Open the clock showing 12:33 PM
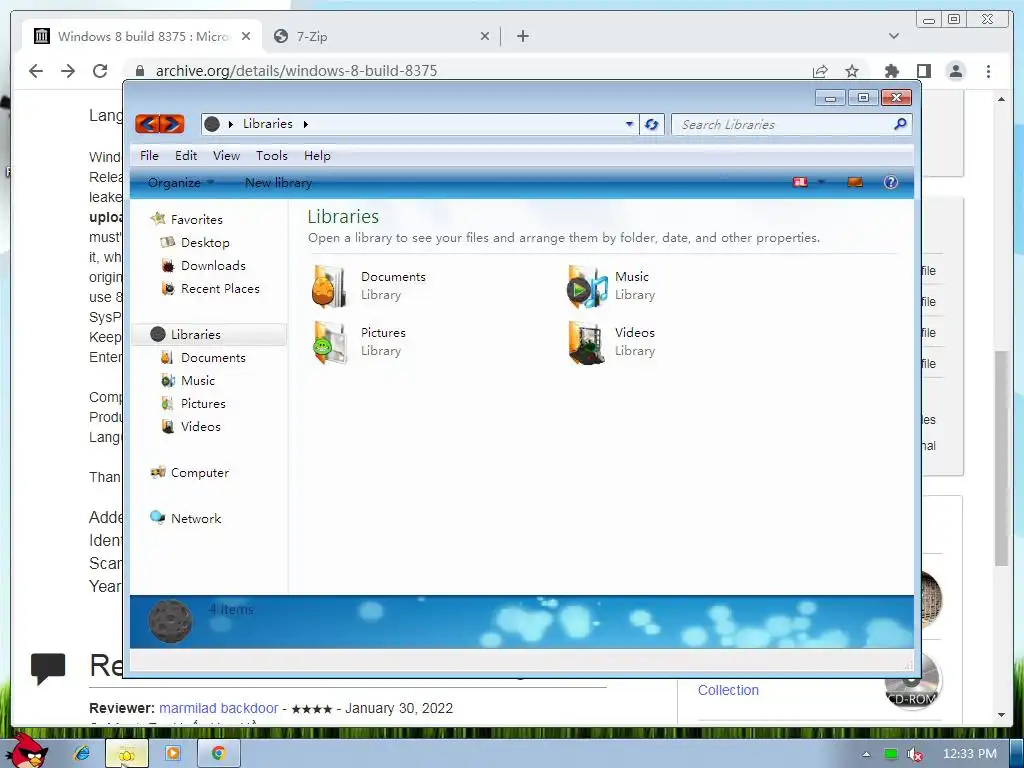 970,754
